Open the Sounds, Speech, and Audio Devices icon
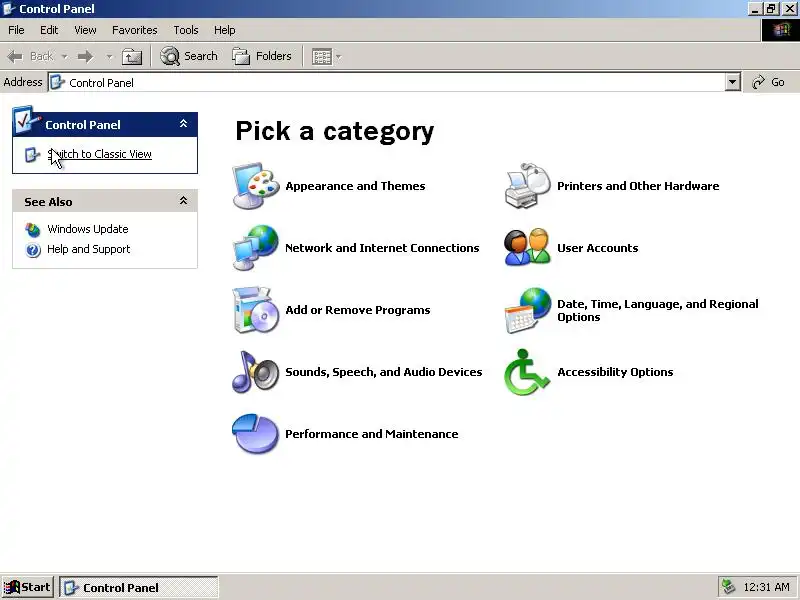 pyautogui.click(x=256, y=372)
